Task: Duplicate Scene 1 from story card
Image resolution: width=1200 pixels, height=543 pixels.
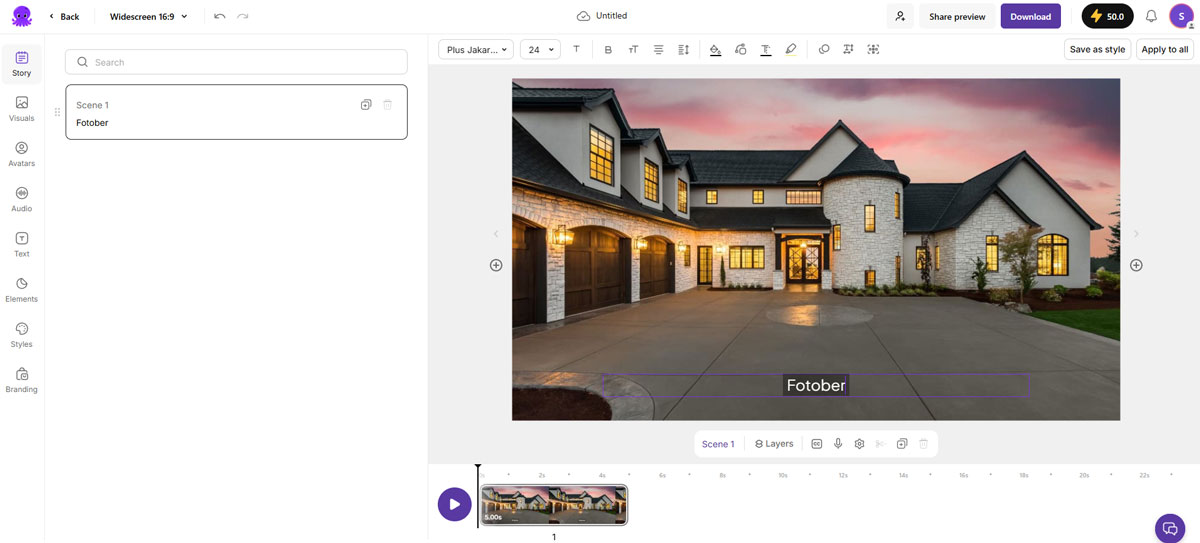Action: point(366,105)
